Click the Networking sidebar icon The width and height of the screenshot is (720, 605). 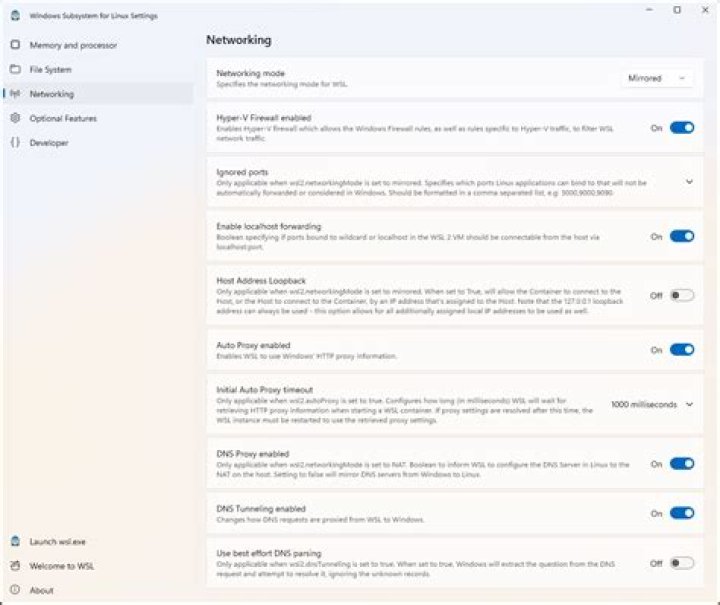click(15, 94)
